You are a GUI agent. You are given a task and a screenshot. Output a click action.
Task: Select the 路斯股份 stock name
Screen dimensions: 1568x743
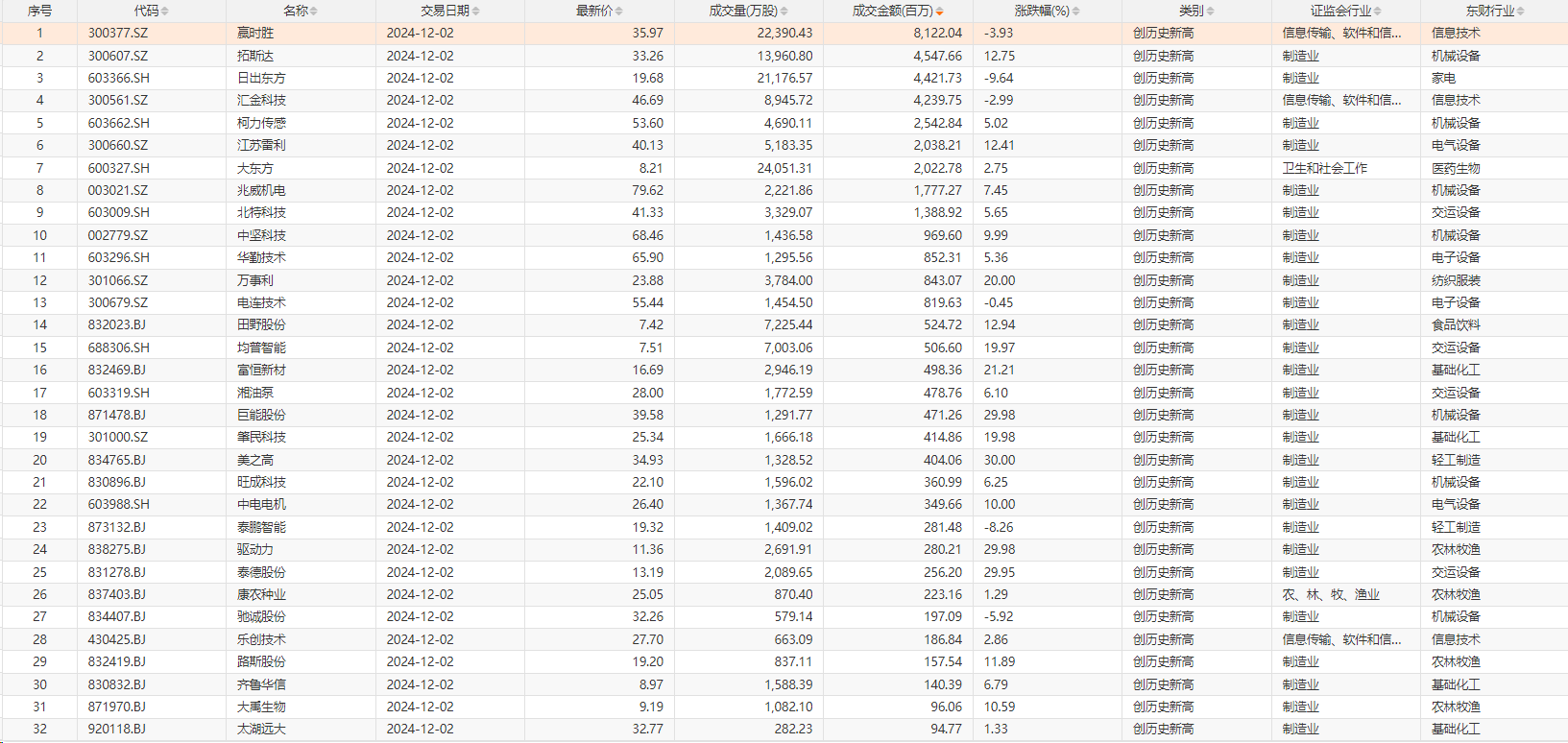tap(261, 661)
